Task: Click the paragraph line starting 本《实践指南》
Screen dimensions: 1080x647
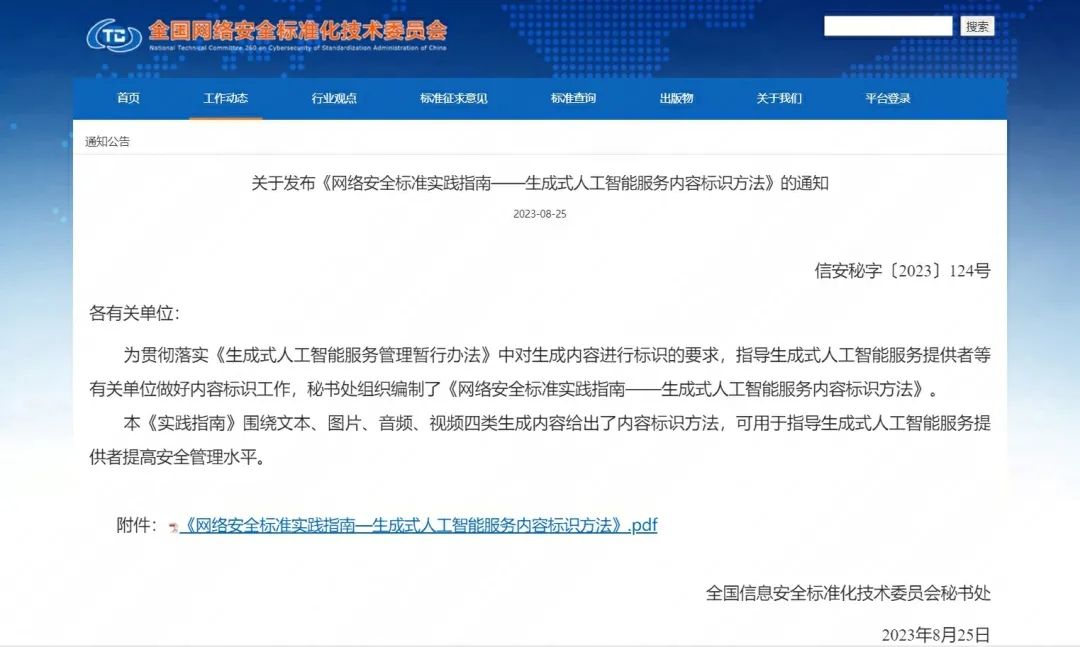Action: tap(557, 423)
